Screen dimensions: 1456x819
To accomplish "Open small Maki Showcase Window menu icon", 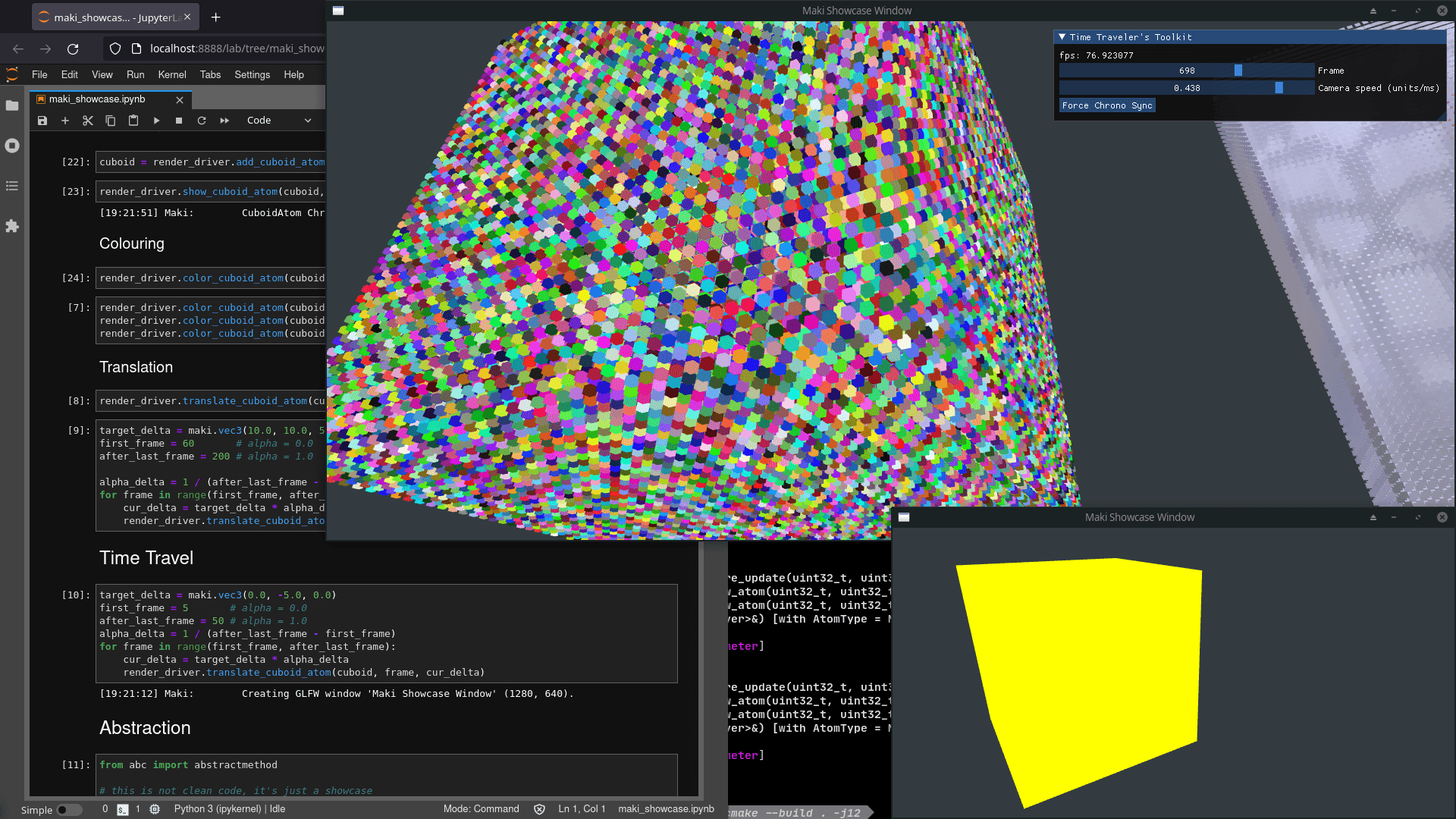I will (904, 517).
